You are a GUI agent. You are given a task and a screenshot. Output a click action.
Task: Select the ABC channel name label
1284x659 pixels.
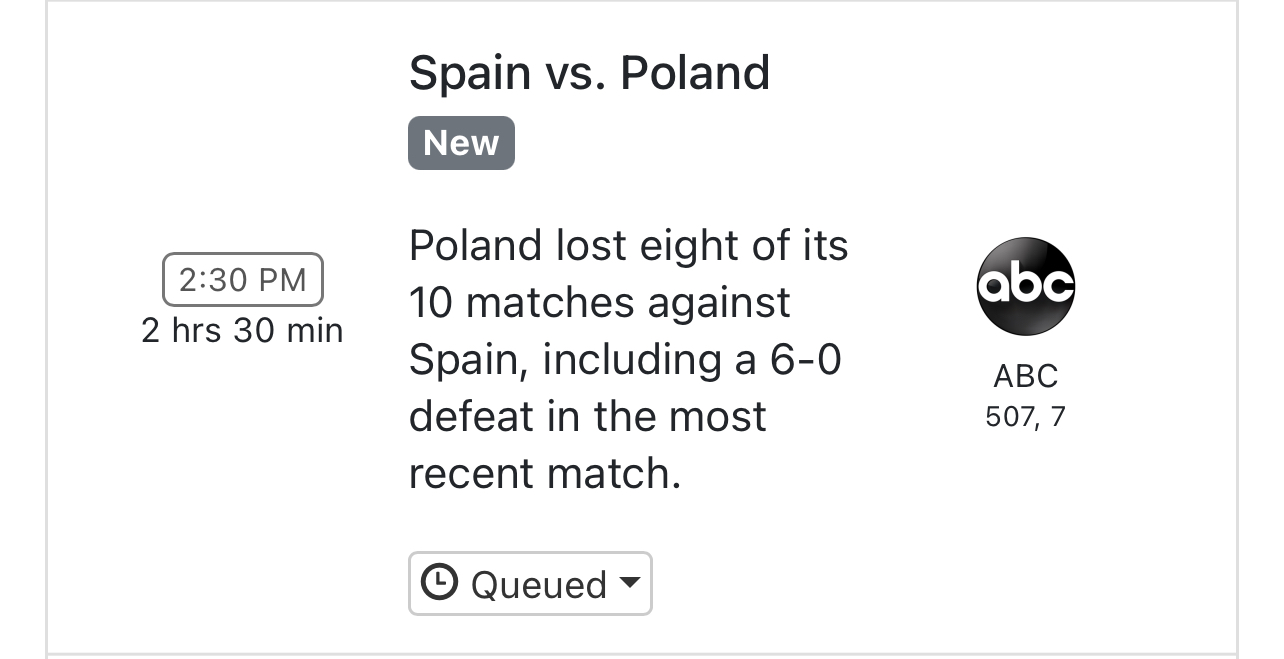(1025, 376)
